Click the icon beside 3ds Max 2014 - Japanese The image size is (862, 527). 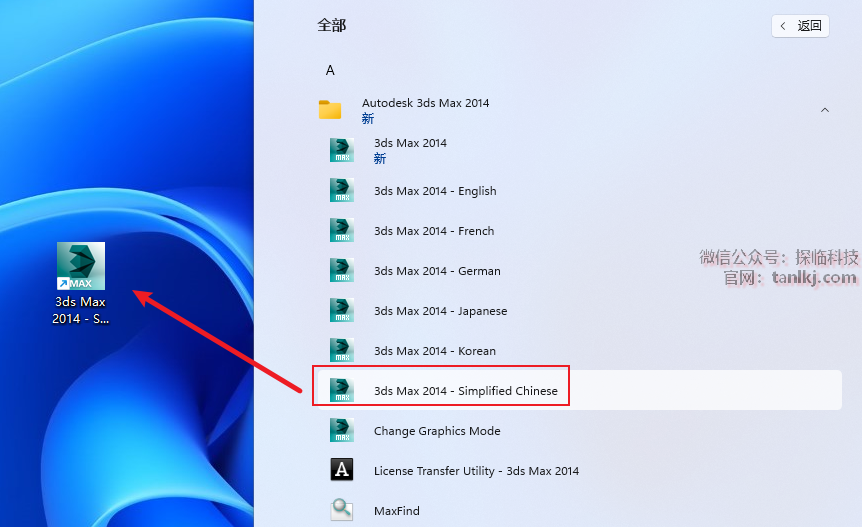click(x=341, y=310)
